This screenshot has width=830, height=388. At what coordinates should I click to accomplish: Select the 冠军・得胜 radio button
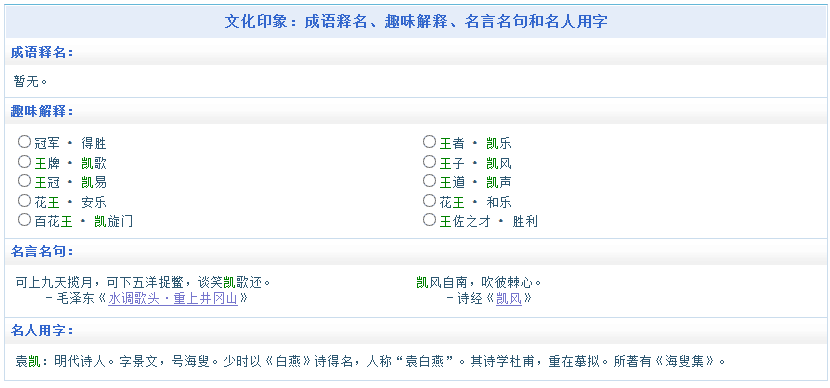[24, 142]
